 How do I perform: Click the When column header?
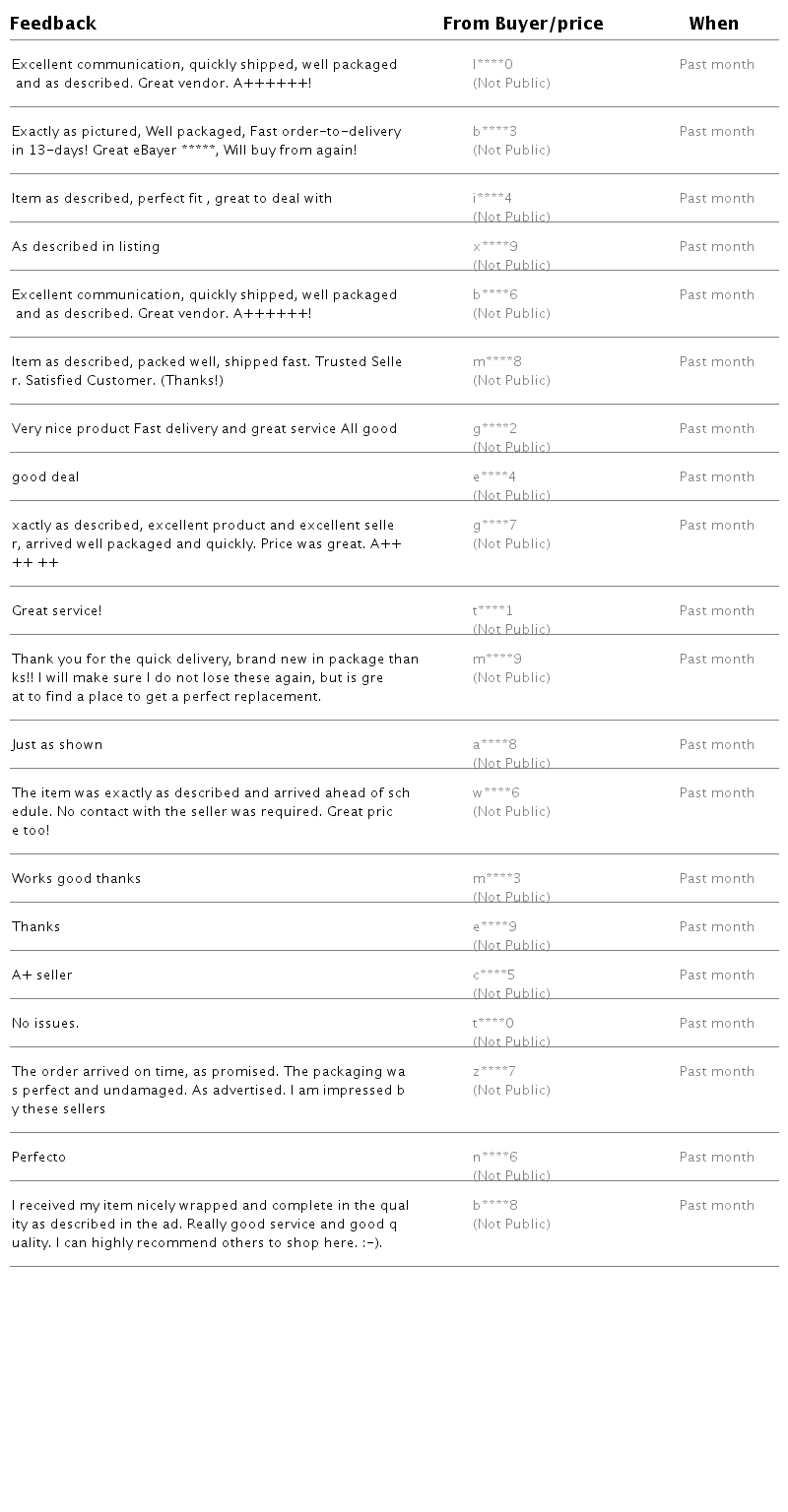[x=714, y=24]
